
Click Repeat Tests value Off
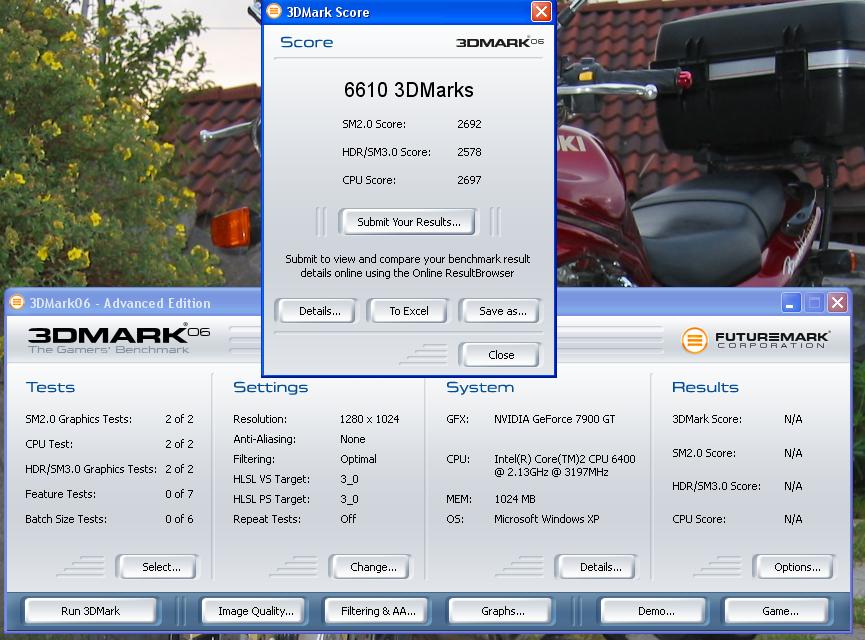tap(348, 519)
